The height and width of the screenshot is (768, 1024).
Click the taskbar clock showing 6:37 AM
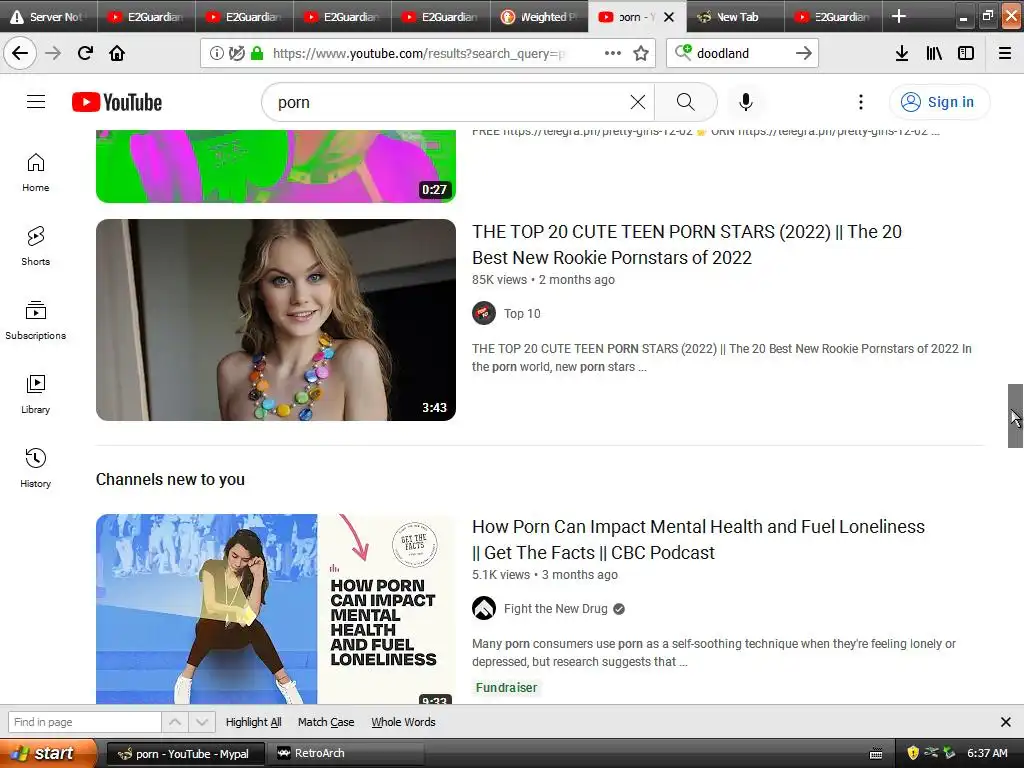click(x=987, y=753)
